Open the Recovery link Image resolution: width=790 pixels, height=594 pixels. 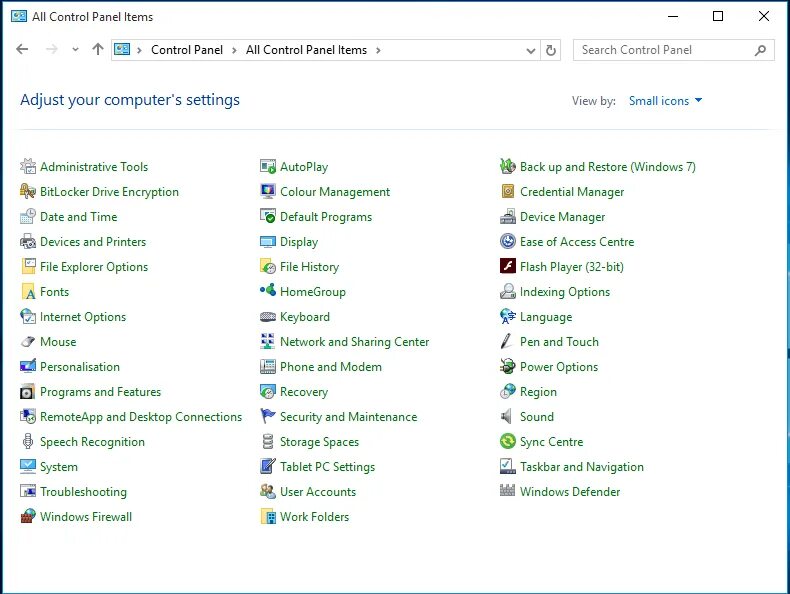click(x=304, y=392)
